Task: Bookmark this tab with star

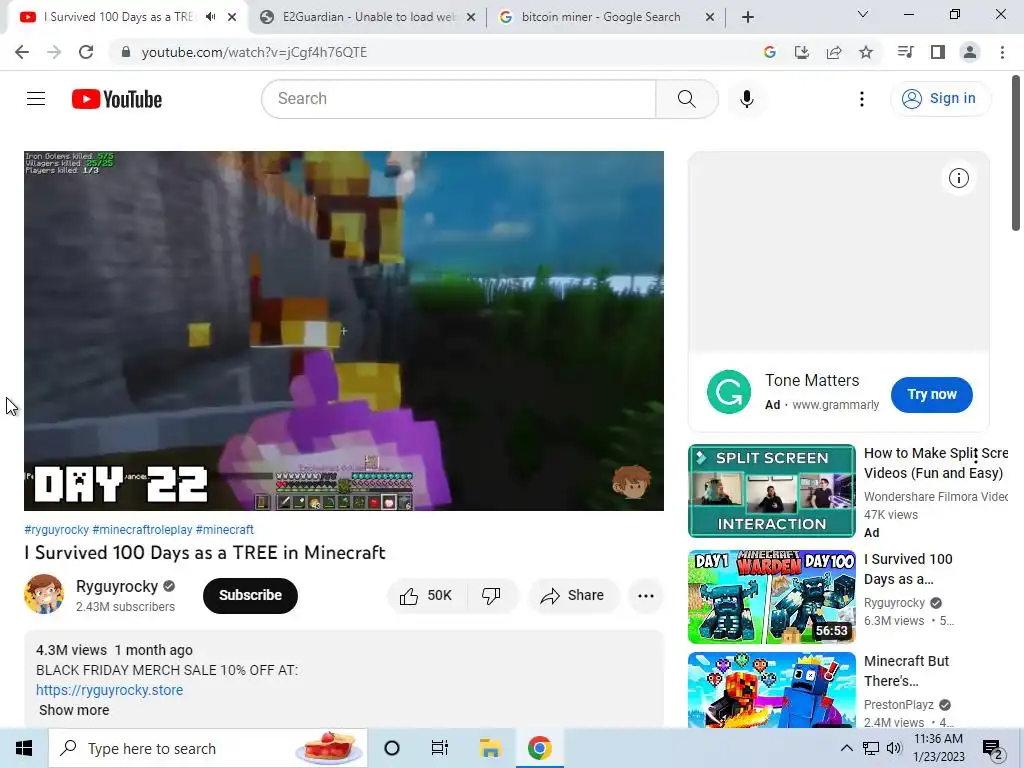Action: (866, 52)
